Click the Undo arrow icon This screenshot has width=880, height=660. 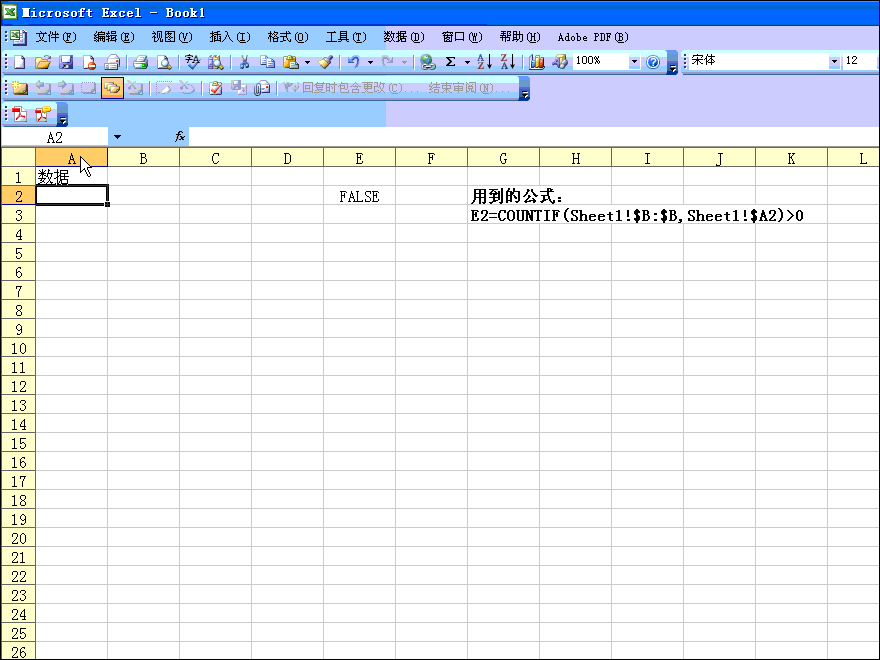(x=353, y=62)
